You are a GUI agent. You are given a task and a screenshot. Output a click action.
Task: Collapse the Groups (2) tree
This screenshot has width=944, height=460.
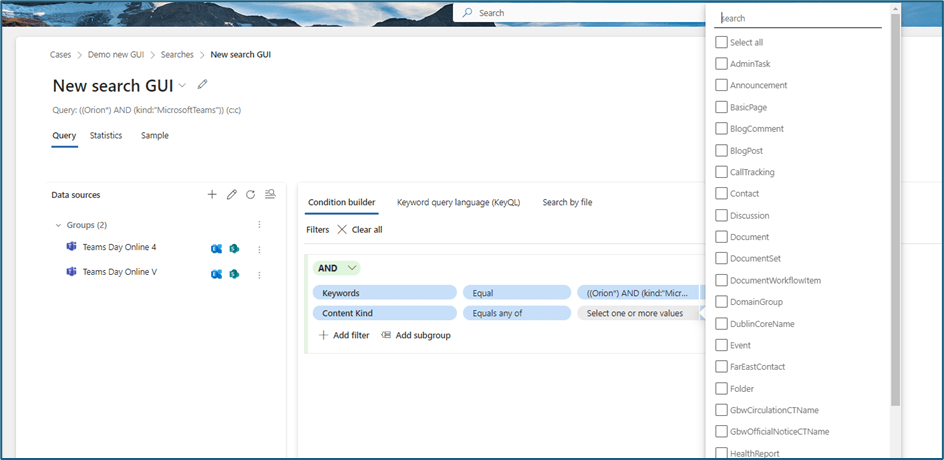(x=58, y=225)
